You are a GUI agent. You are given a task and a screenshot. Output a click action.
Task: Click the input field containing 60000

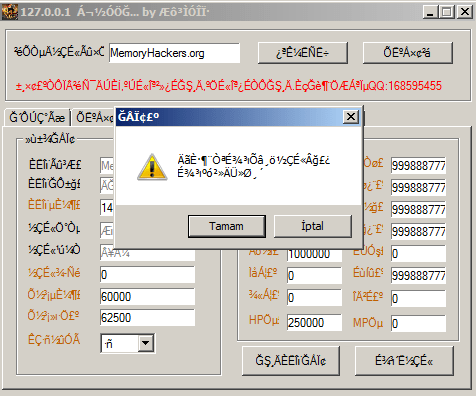pyautogui.click(x=147, y=296)
